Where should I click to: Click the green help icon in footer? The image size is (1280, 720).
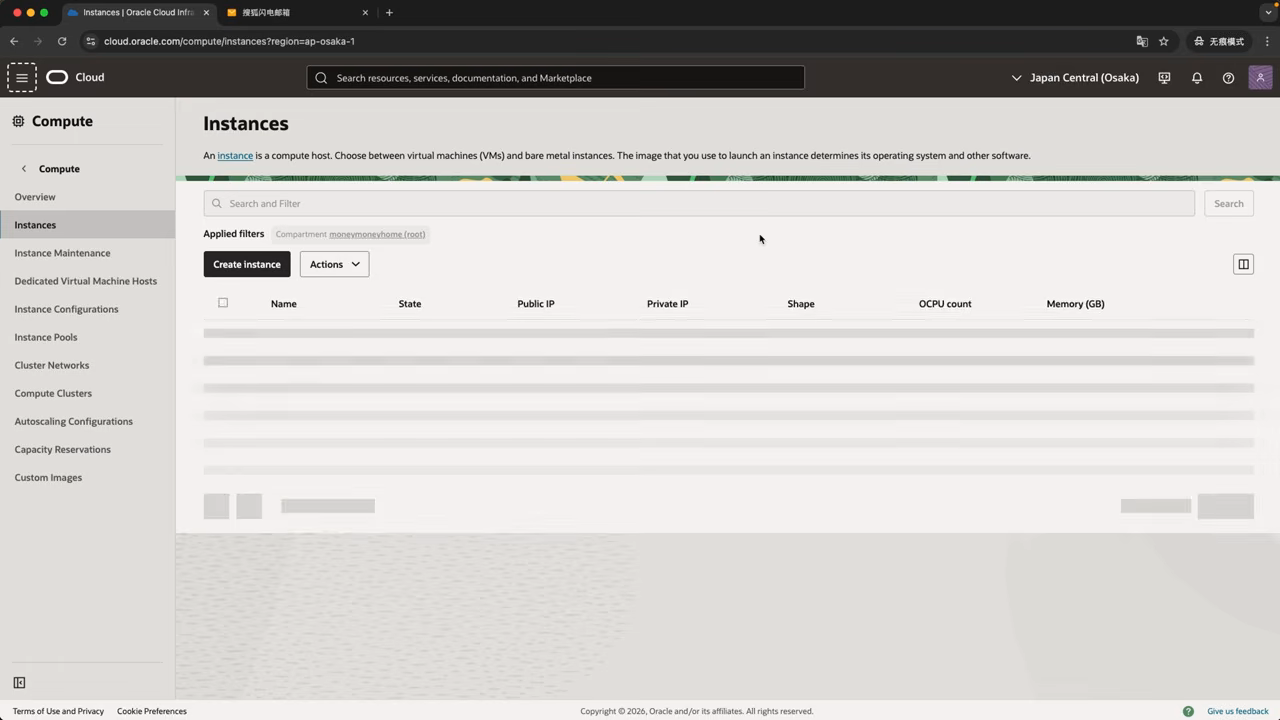tap(1188, 711)
